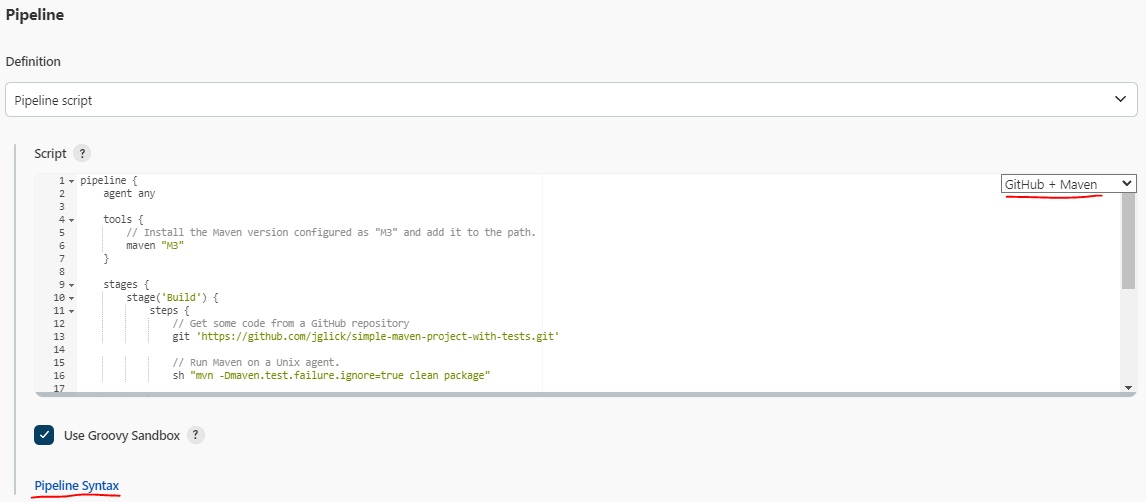
Task: Collapse the stage('Build') fold arrow on line 10
Action: [x=72, y=298]
